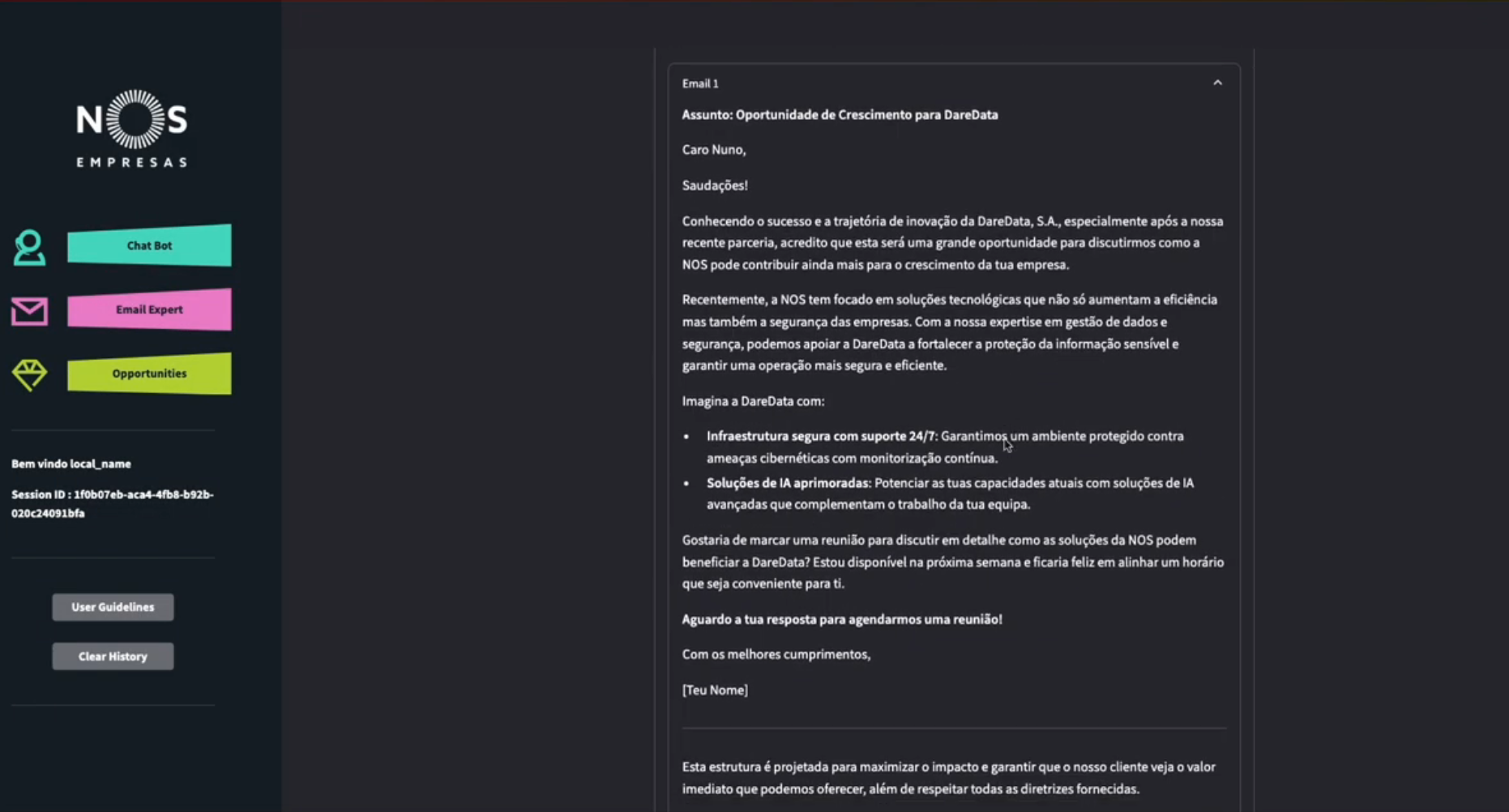Click the Bem vindo local_name greeting
This screenshot has width=1509, height=812.
click(71, 464)
